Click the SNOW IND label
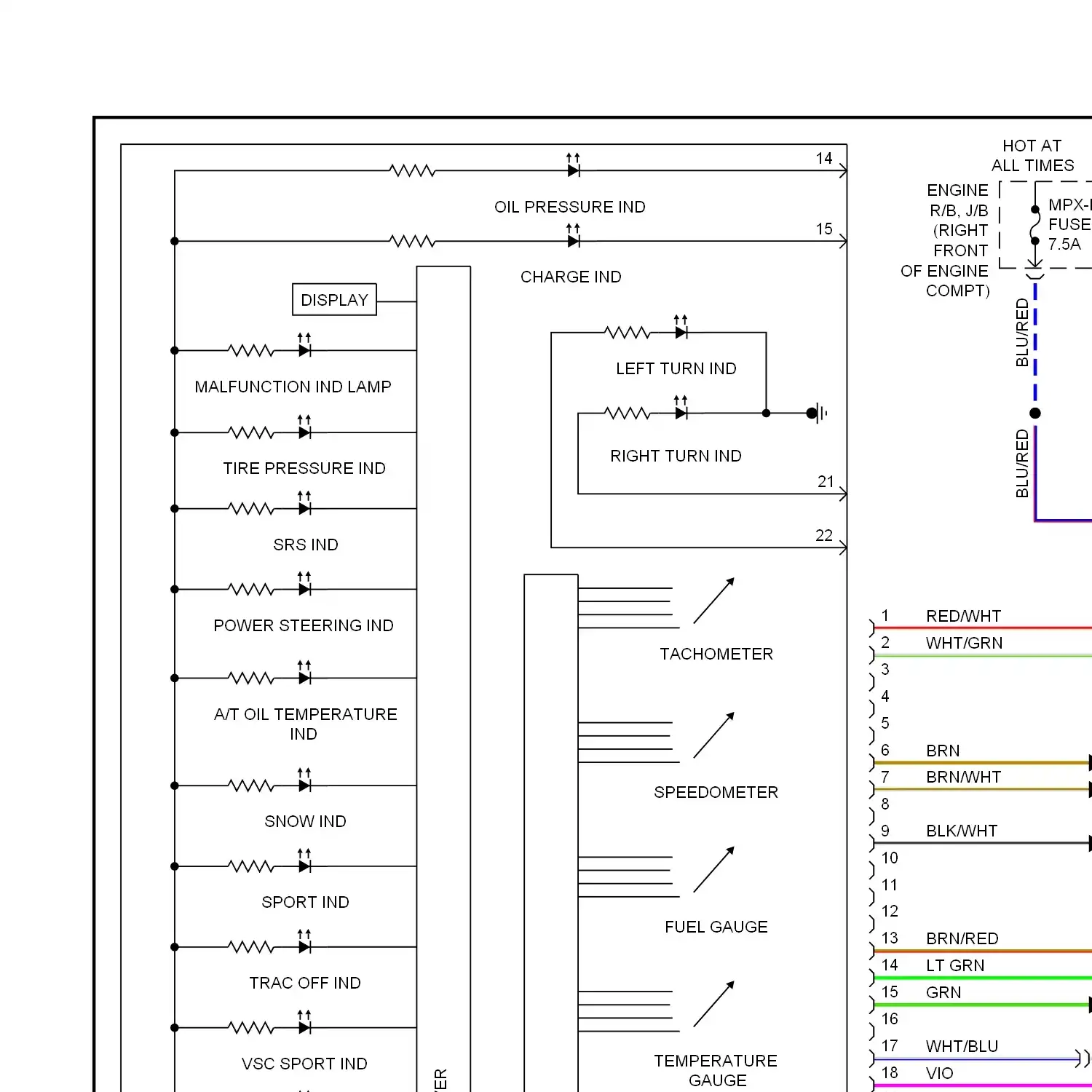 (305, 821)
